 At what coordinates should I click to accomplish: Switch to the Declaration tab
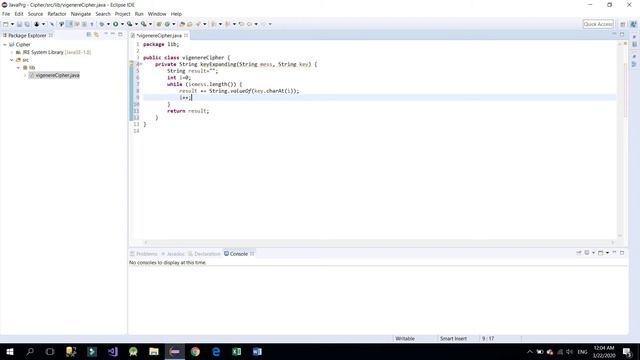coord(204,254)
